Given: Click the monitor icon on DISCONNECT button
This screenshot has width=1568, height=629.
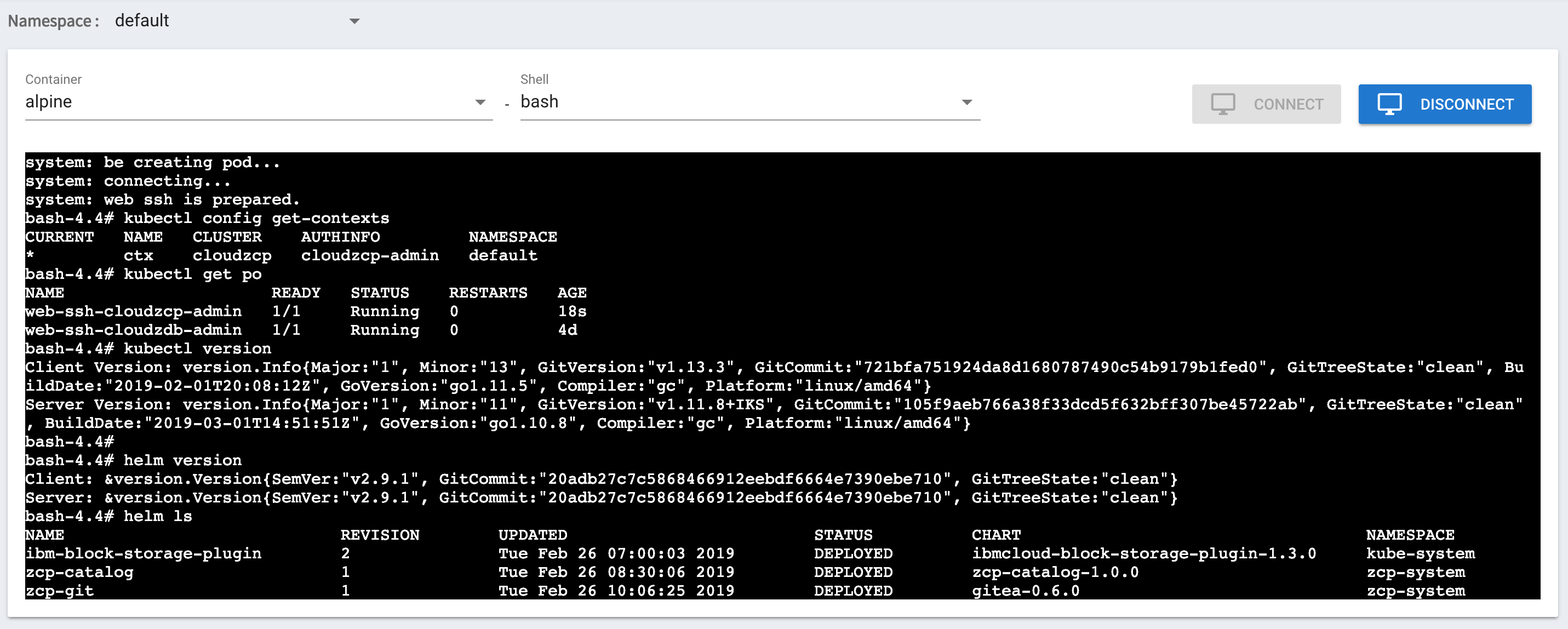Looking at the screenshot, I should [1389, 104].
